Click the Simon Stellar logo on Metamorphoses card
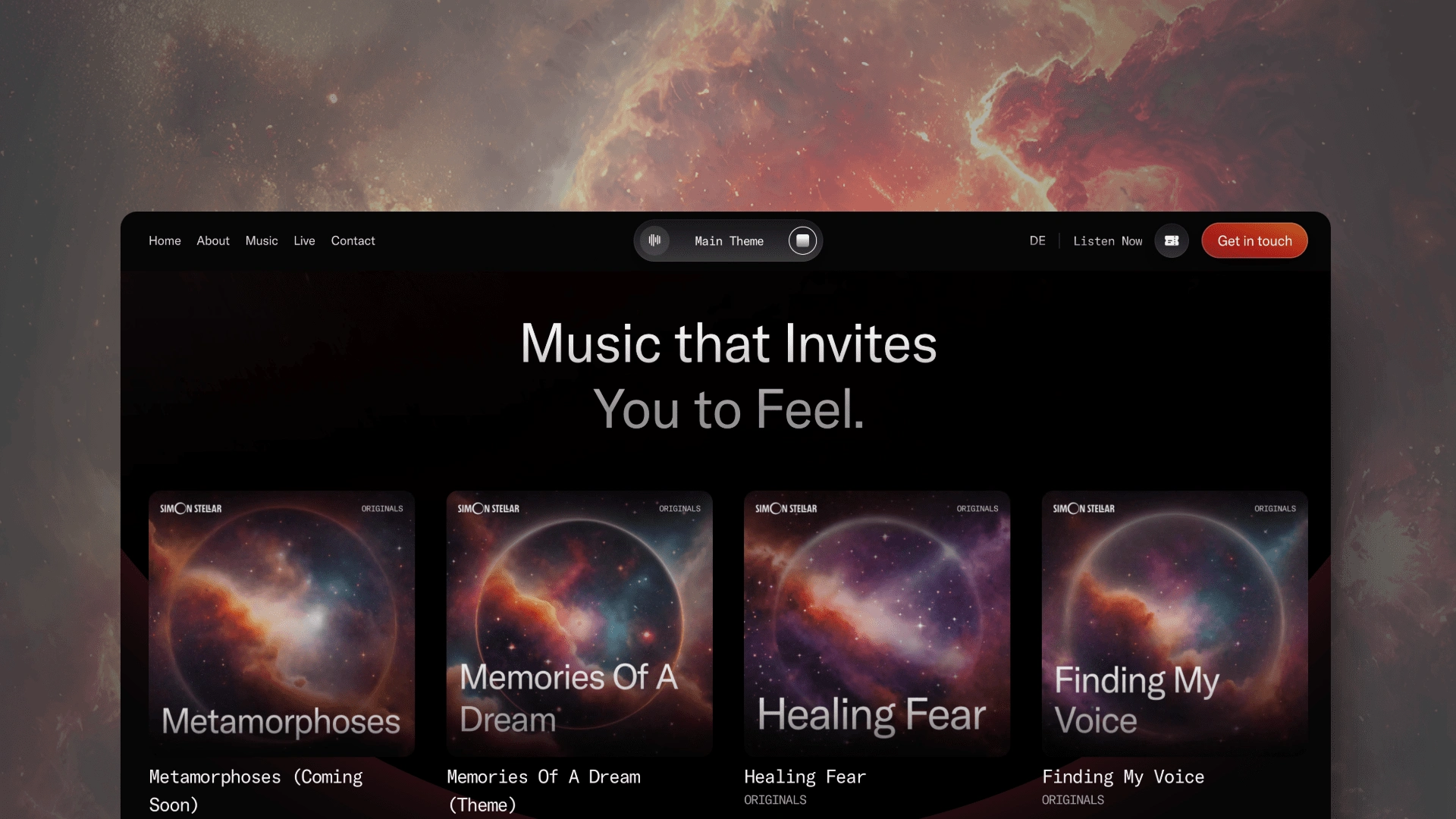Screen dimensions: 1456x819 190,508
